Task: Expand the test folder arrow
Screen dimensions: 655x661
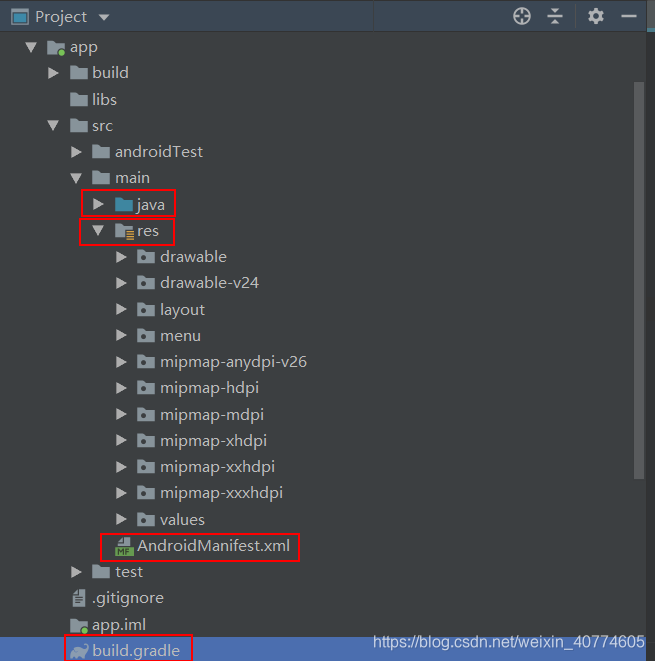Action: coord(76,572)
